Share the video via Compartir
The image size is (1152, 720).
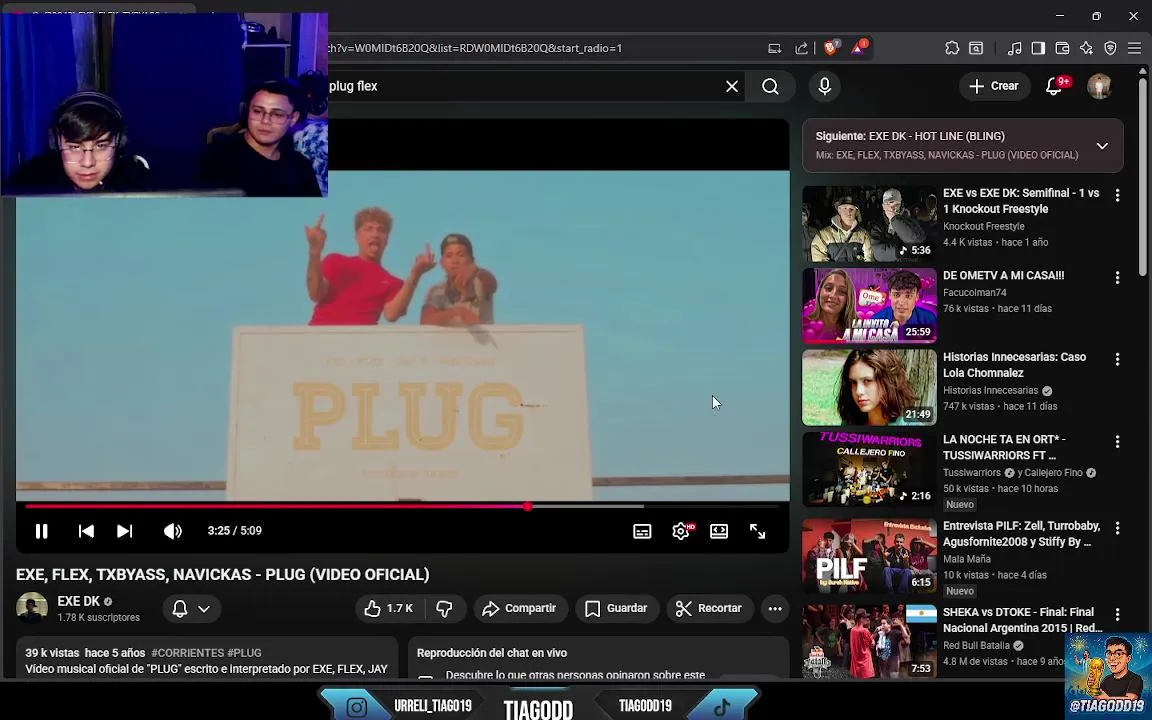[x=519, y=608]
